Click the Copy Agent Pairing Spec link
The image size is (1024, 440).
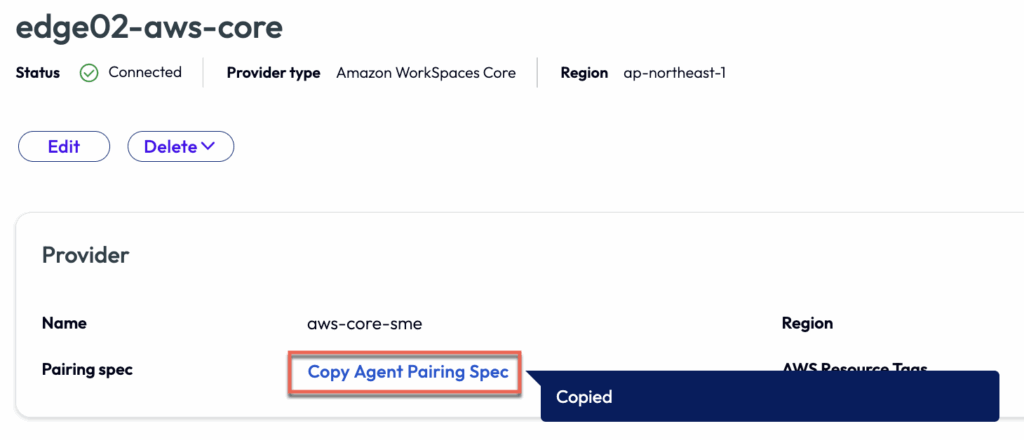pos(408,373)
